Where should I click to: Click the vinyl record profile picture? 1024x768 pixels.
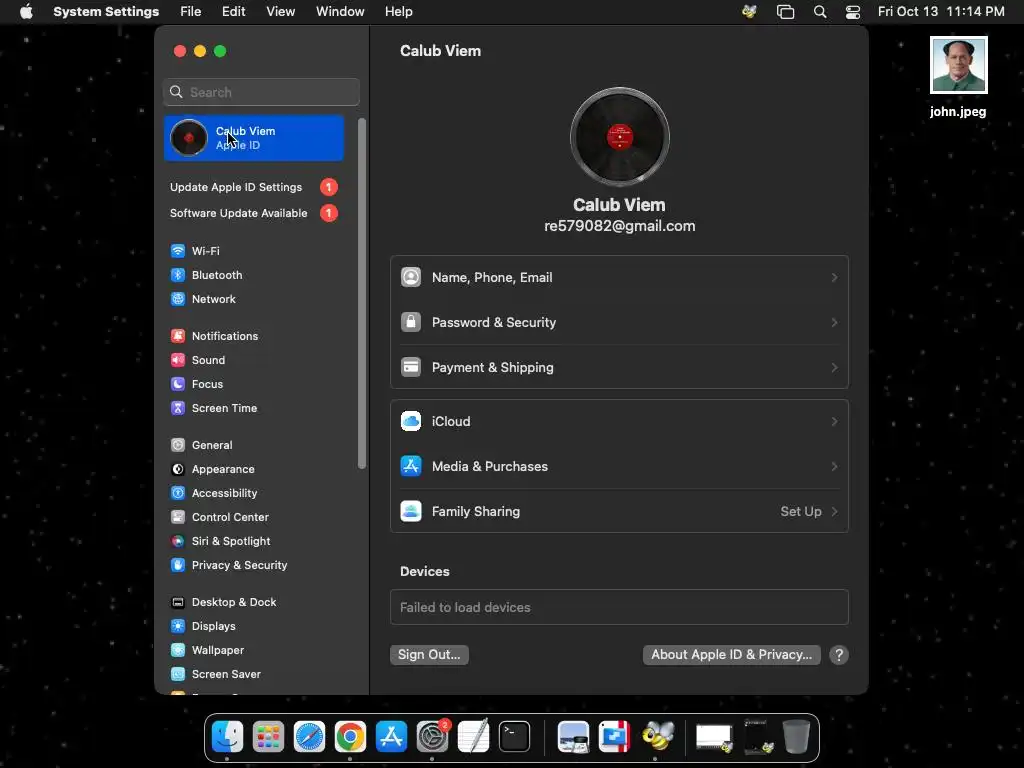[619, 137]
